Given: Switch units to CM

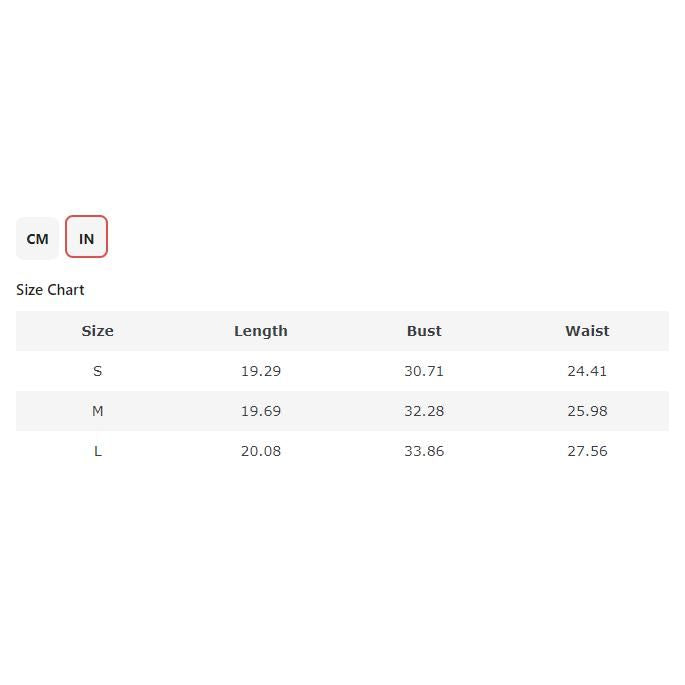Looking at the screenshot, I should point(37,238).
